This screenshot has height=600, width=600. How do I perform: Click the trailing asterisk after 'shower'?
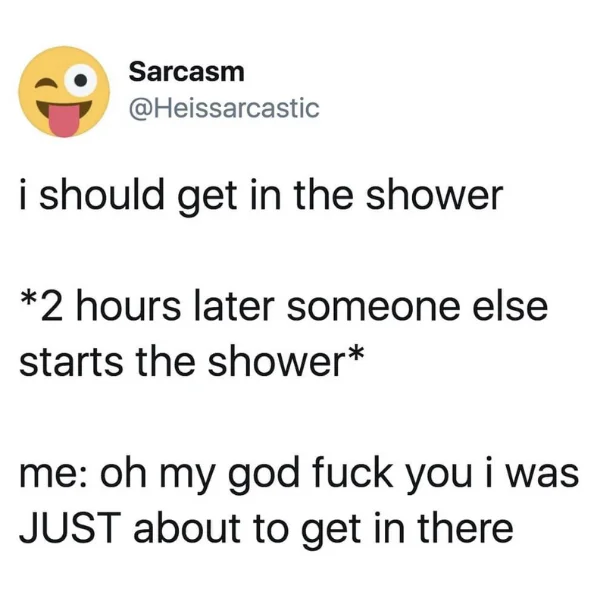(354, 354)
